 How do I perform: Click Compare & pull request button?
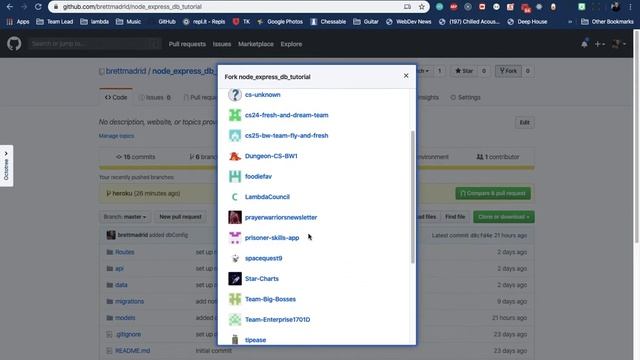(493, 193)
